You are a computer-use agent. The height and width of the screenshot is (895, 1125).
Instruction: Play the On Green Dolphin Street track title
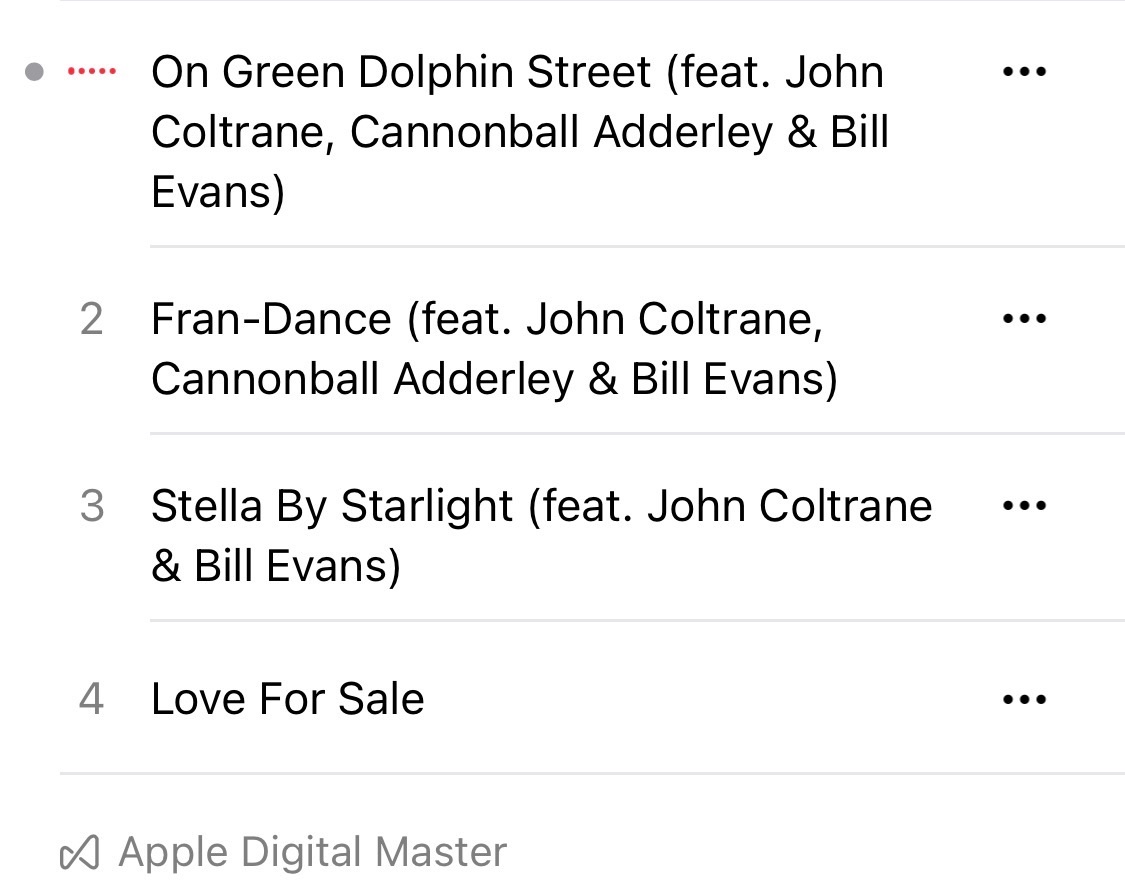[400, 72]
